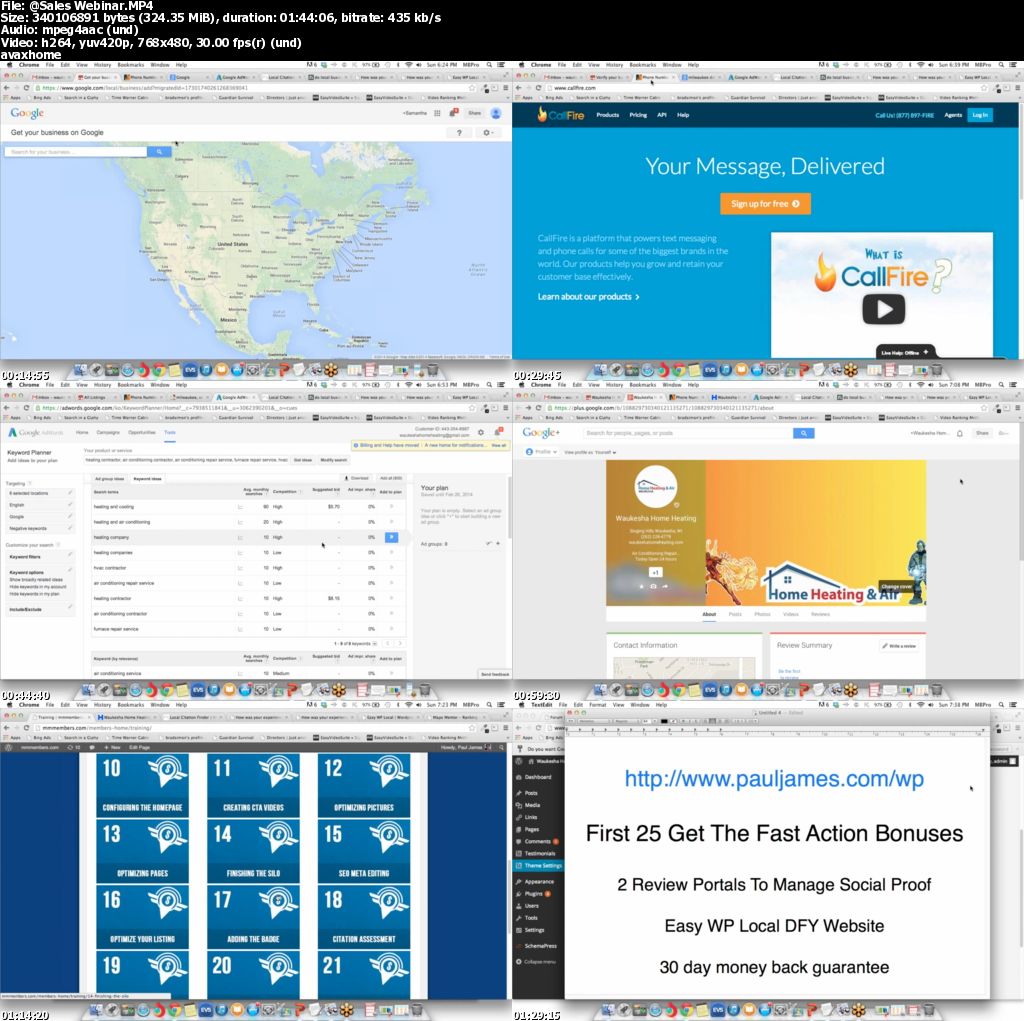
Task: Click the keyword row hvac contractor
Action: click(x=248, y=568)
